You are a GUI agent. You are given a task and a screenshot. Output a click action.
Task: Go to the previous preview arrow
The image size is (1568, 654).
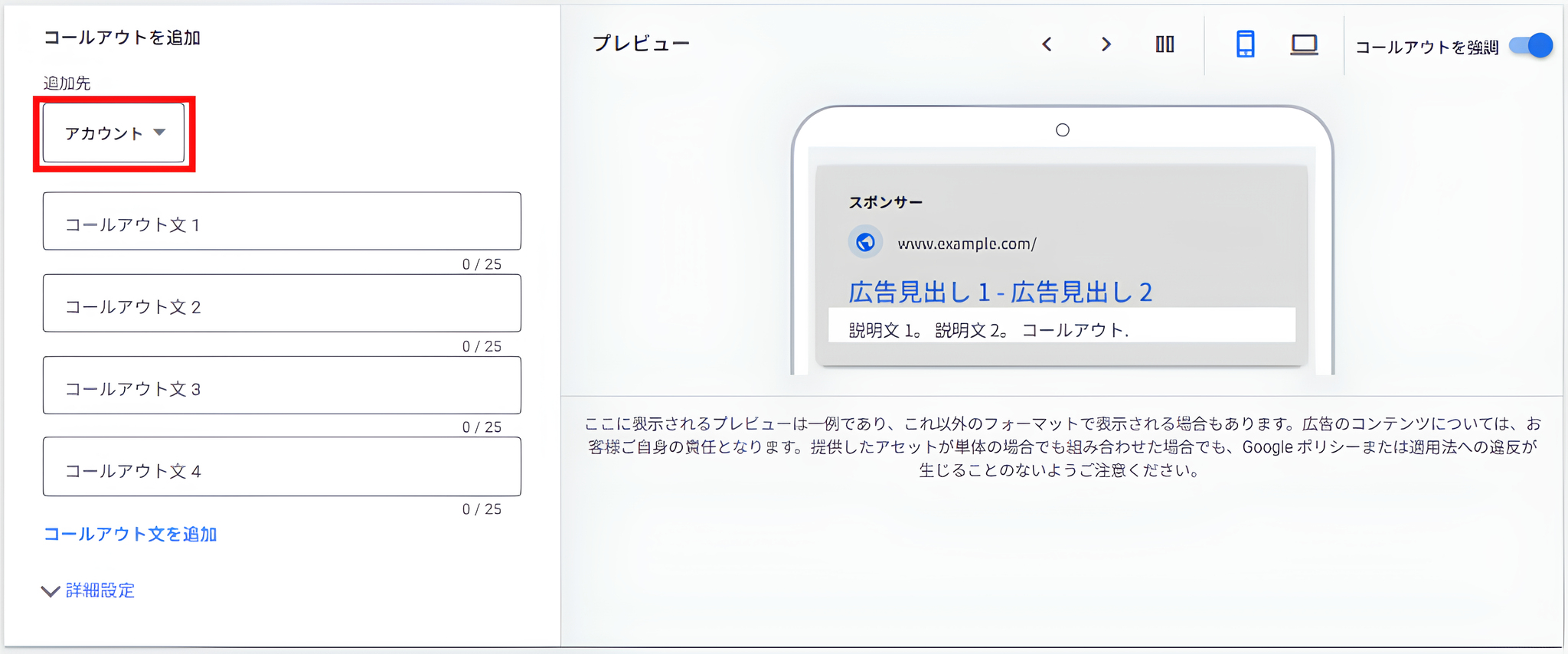[x=1047, y=44]
